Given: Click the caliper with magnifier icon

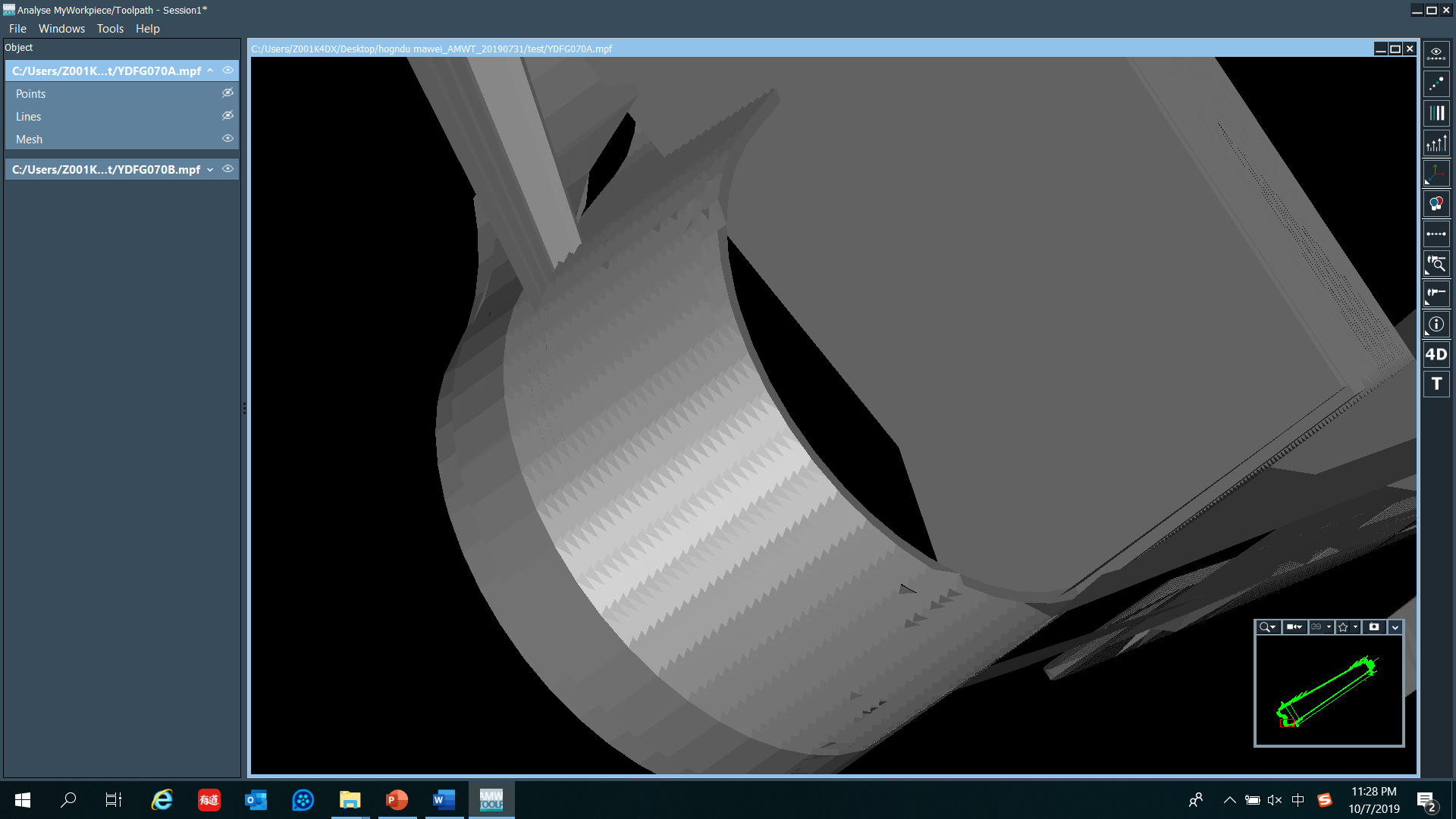Looking at the screenshot, I should coord(1436,264).
